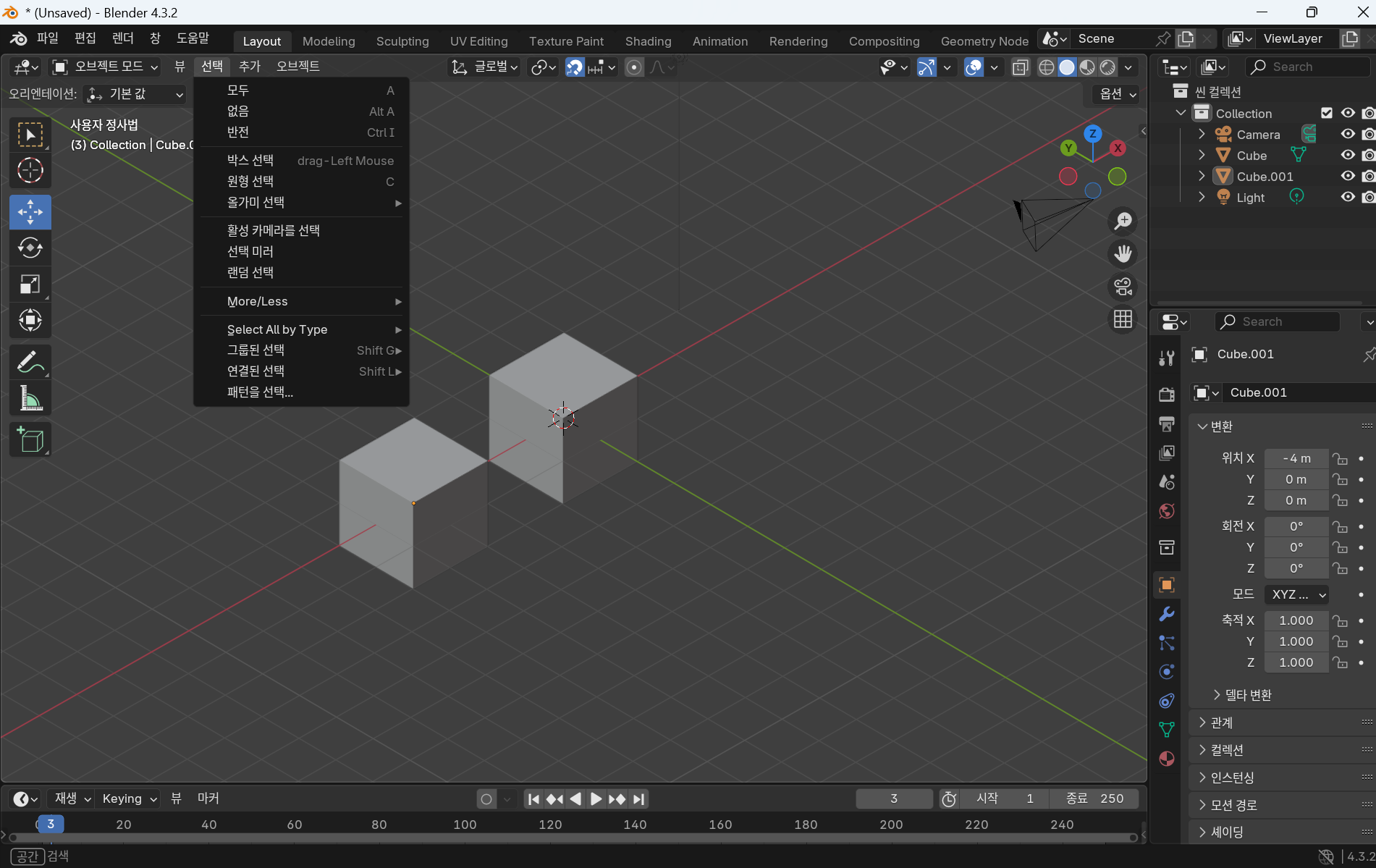
Task: Click the pan view hand icon
Action: point(1123,254)
